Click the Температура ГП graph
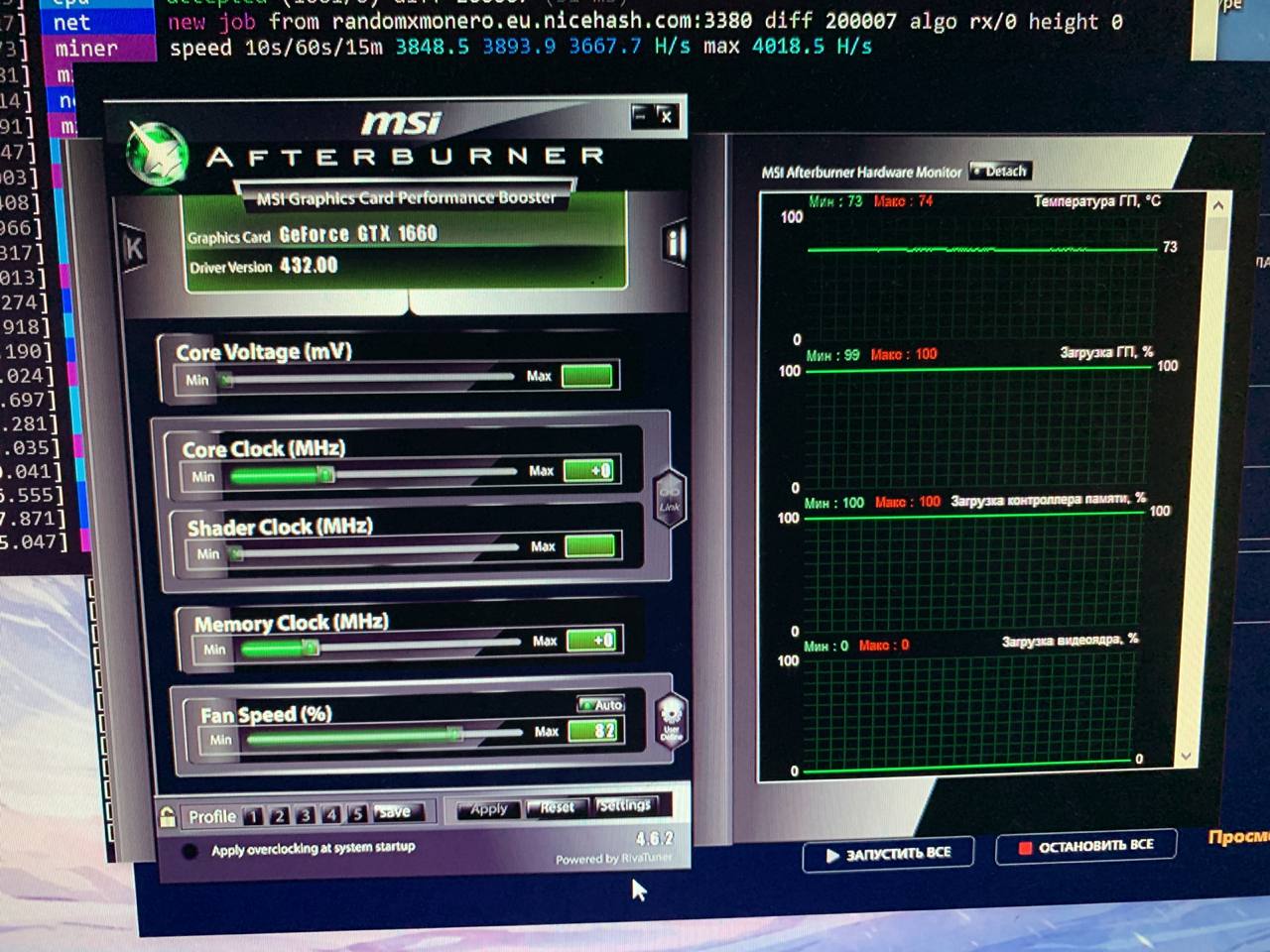 [x=982, y=276]
